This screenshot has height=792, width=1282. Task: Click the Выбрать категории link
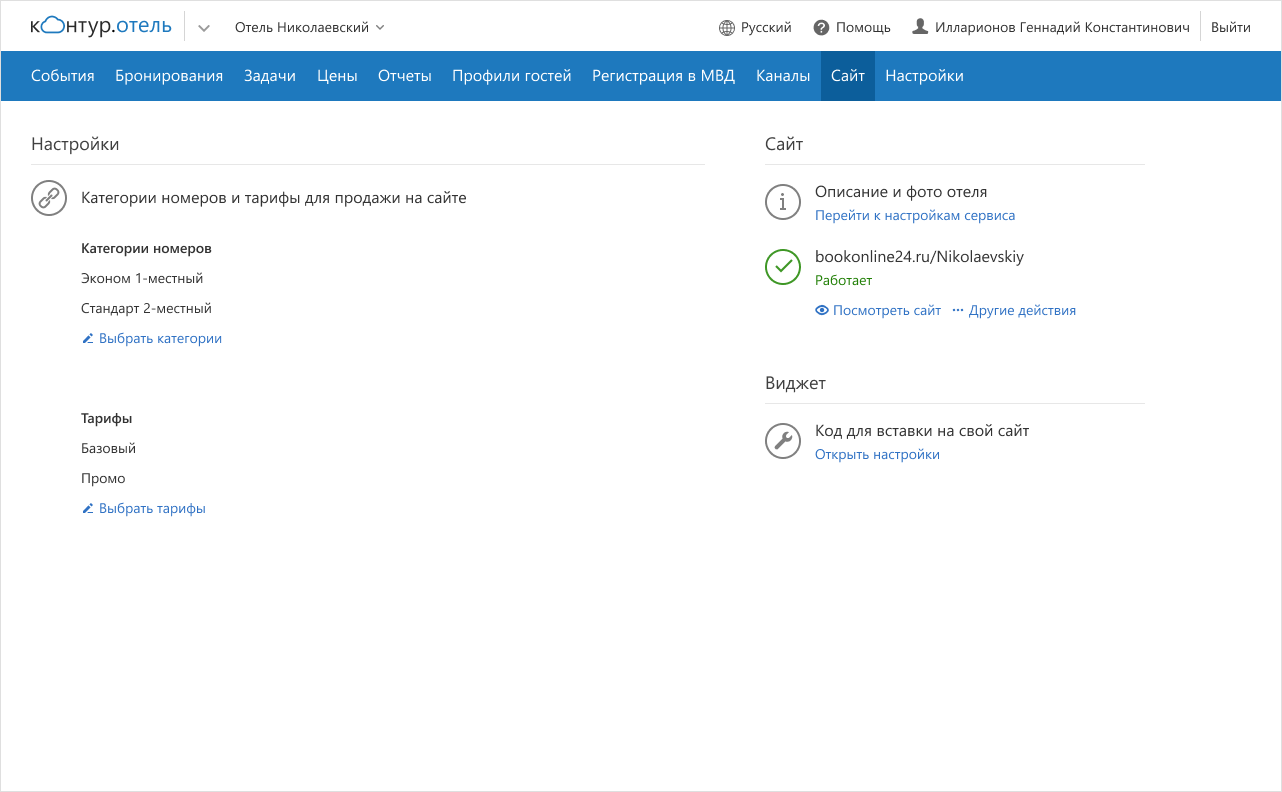point(159,339)
